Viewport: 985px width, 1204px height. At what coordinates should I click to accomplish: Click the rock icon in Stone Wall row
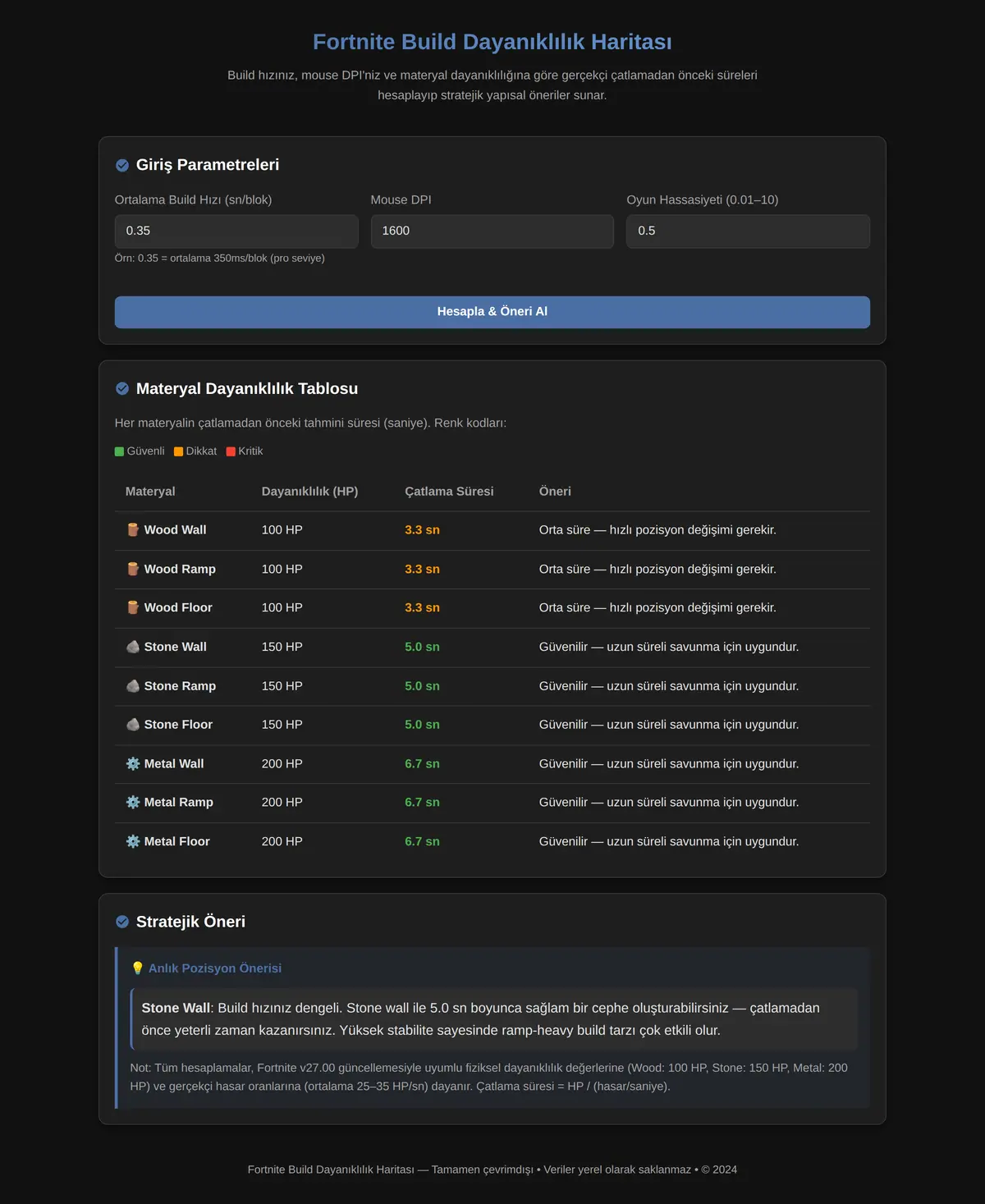(133, 647)
